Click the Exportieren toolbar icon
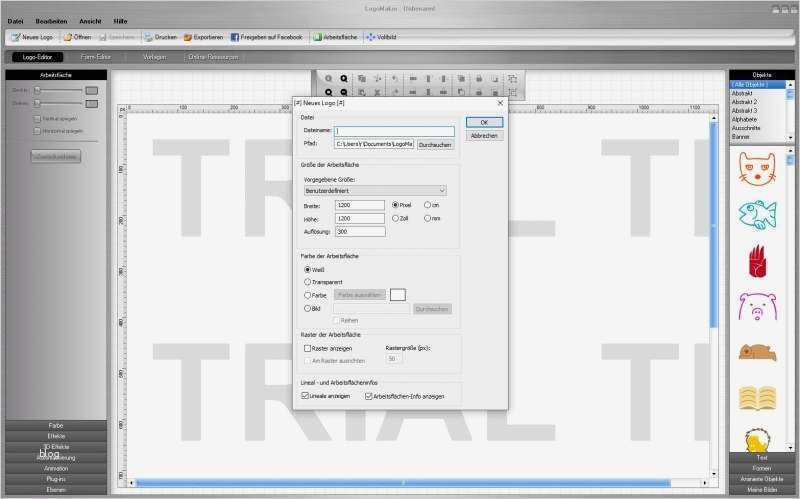Image resolution: width=800 pixels, height=499 pixels. pos(188,37)
